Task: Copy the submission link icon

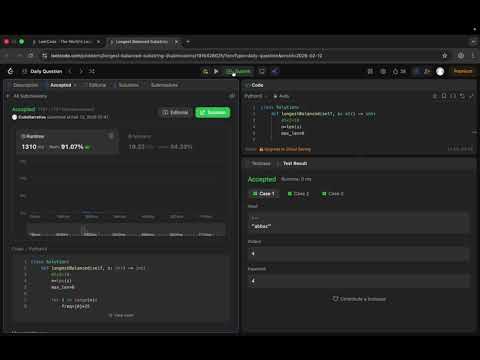Action: click(232, 96)
